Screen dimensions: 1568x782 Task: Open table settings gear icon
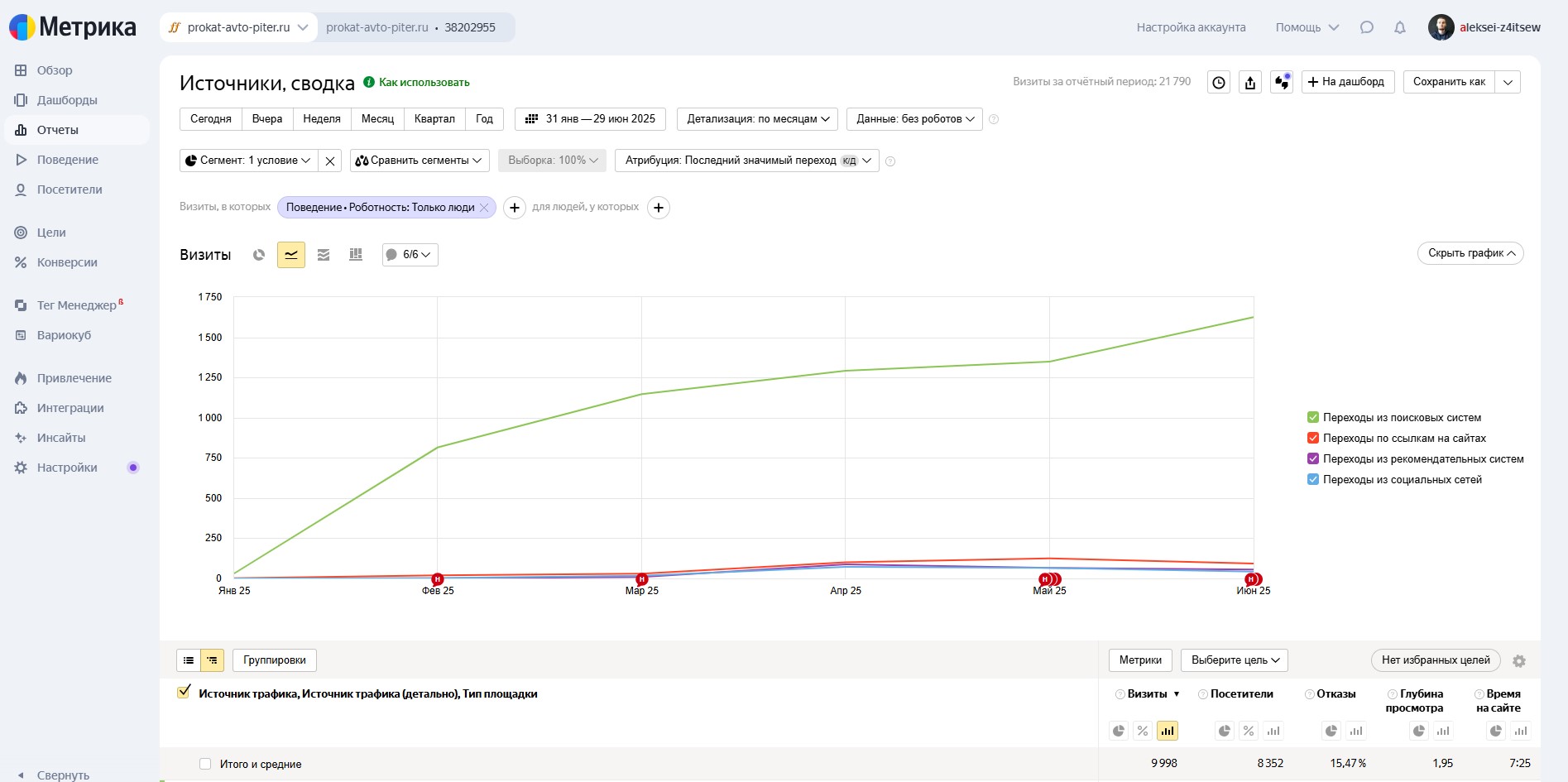click(x=1519, y=661)
